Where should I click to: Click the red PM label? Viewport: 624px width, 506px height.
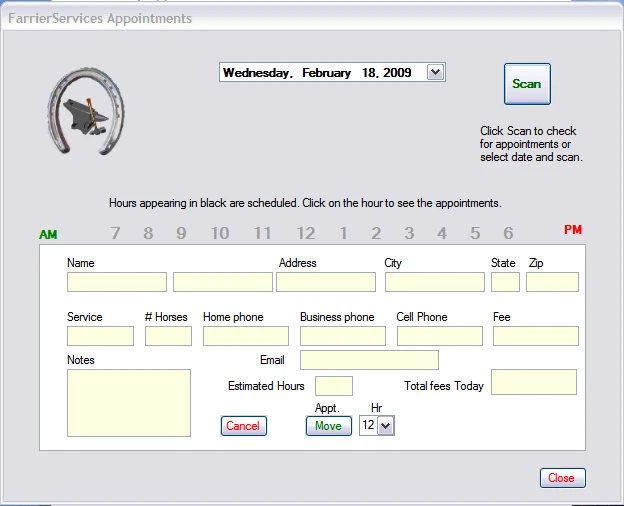coord(573,230)
